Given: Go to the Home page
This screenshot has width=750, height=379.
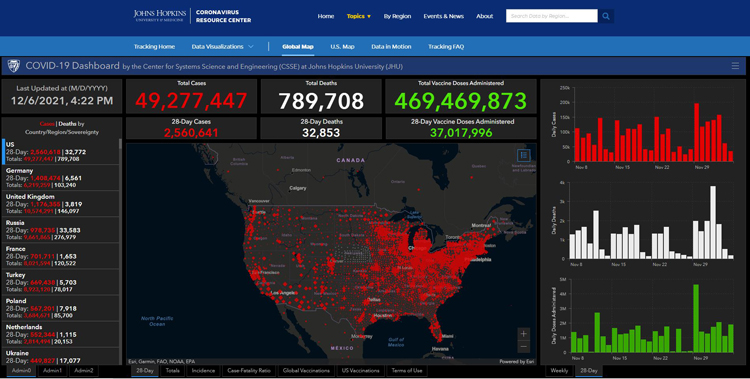Looking at the screenshot, I should tap(326, 16).
